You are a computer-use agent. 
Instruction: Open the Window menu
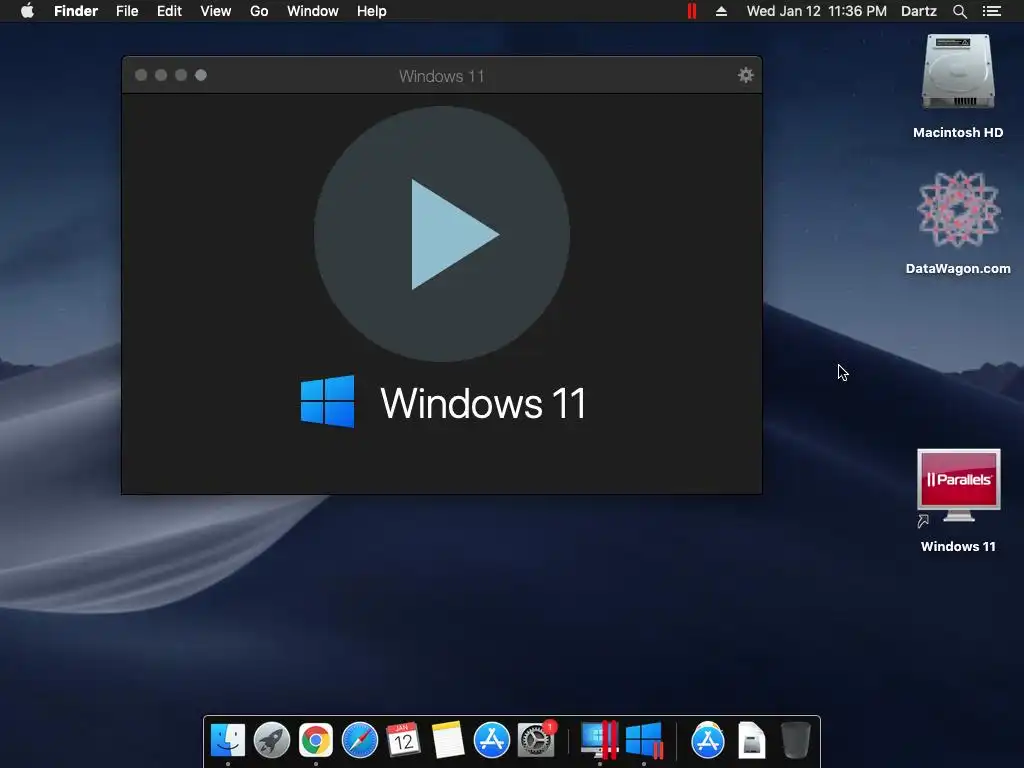313,11
